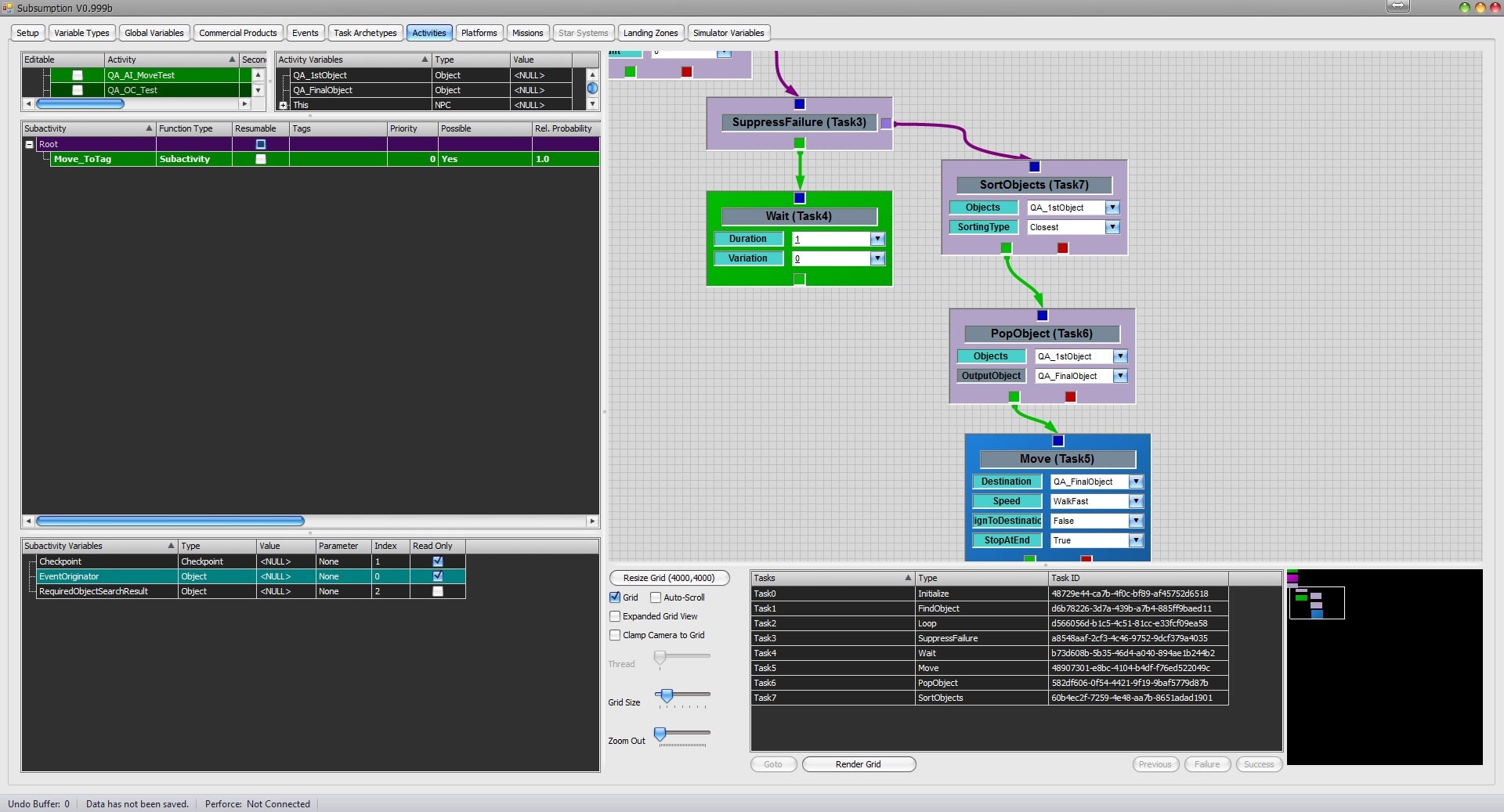This screenshot has height=812, width=1504.
Task: Switch to the Task Archetypes tab
Action: point(365,33)
